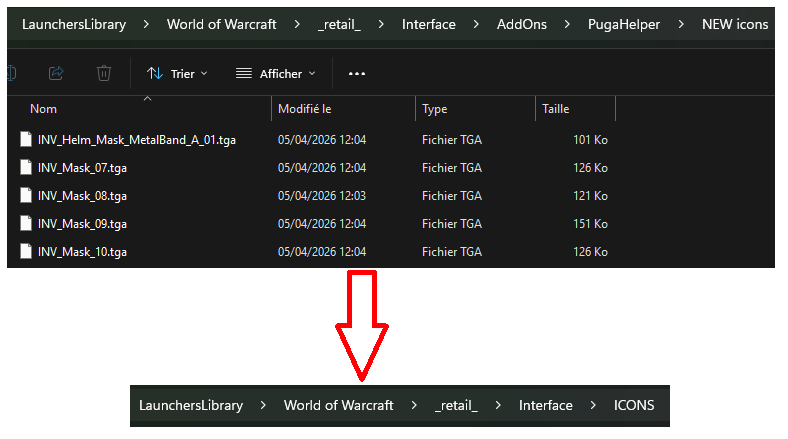Open the Afficher view dropdown
Image resolution: width=788 pixels, height=439 pixels.
276,74
